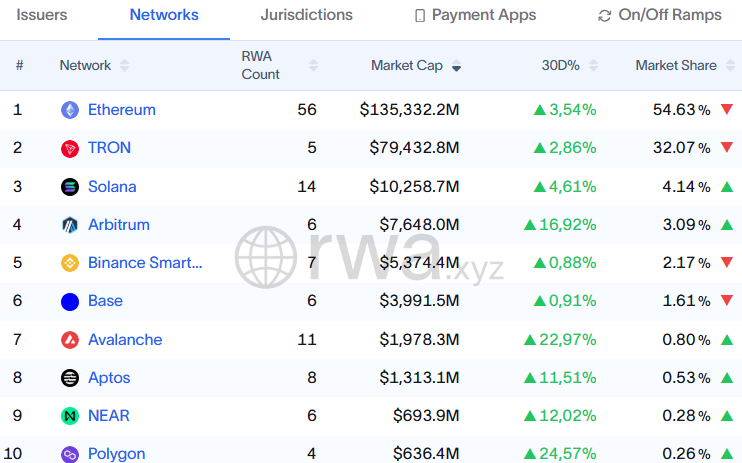Click Arbitrum's market cap $7,648.0M
The image size is (742, 463).
coord(419,224)
